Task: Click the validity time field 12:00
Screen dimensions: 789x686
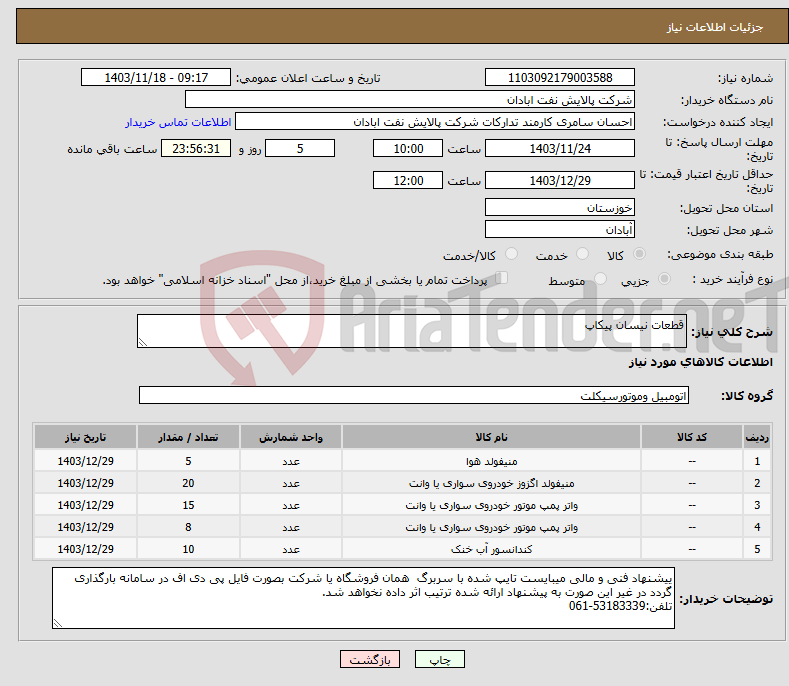Action: click(408, 180)
